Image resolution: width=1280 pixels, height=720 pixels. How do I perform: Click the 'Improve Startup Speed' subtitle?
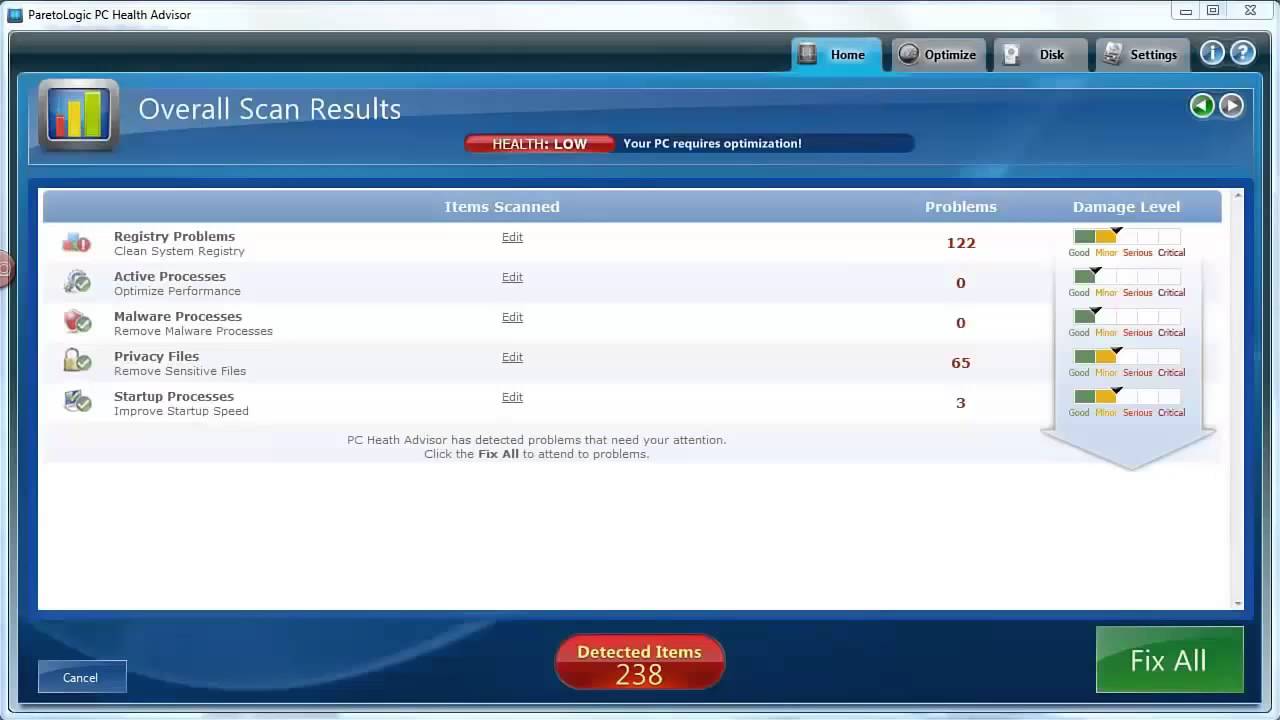pos(181,411)
